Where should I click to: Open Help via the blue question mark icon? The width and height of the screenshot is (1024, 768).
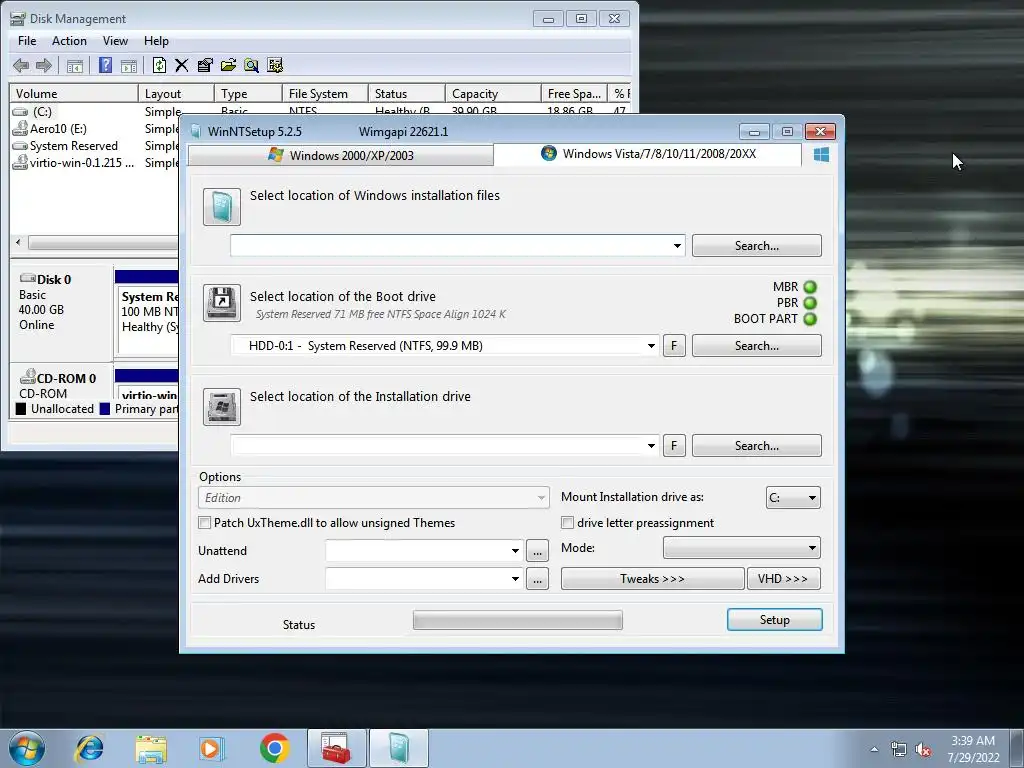105,65
